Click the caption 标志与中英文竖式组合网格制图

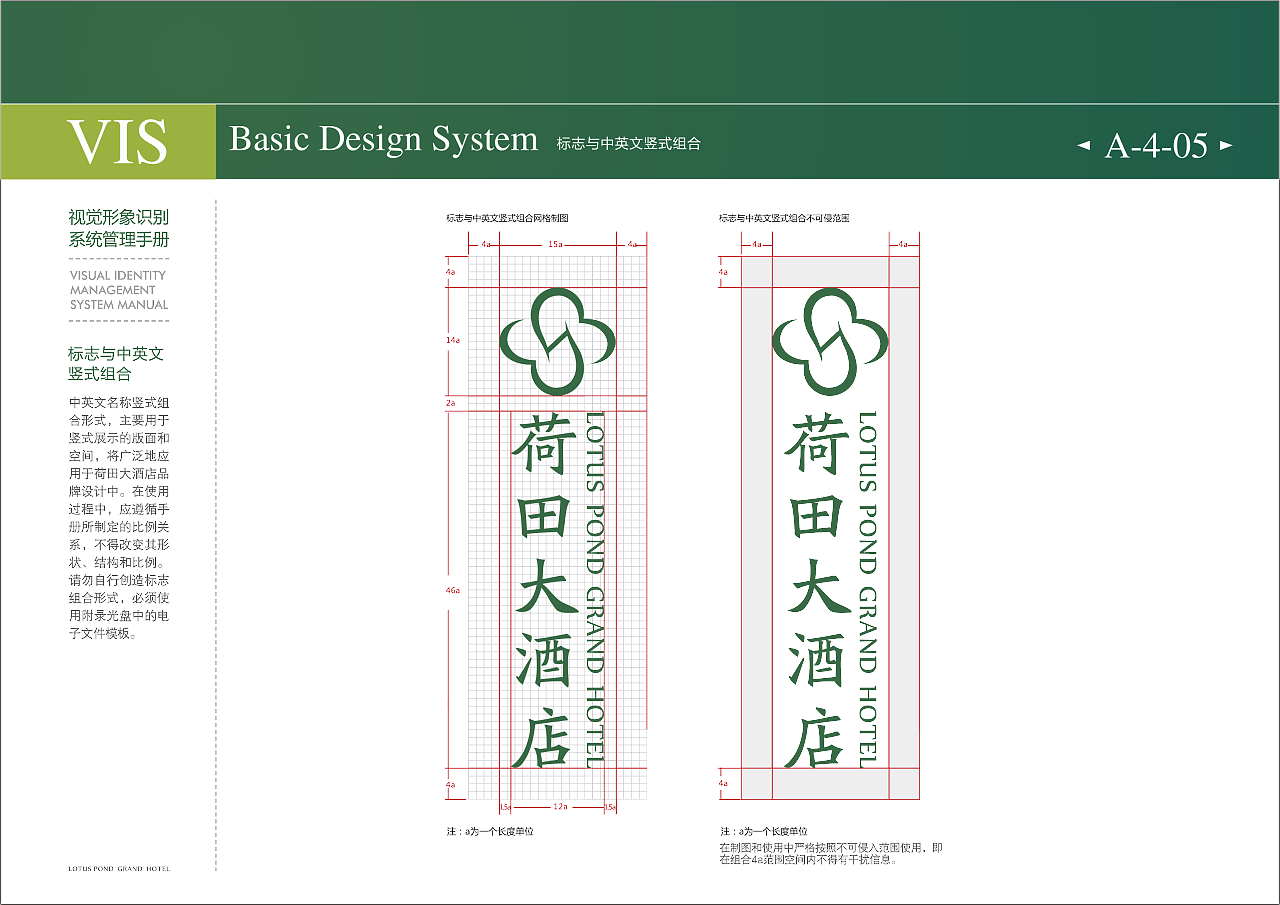click(x=507, y=217)
